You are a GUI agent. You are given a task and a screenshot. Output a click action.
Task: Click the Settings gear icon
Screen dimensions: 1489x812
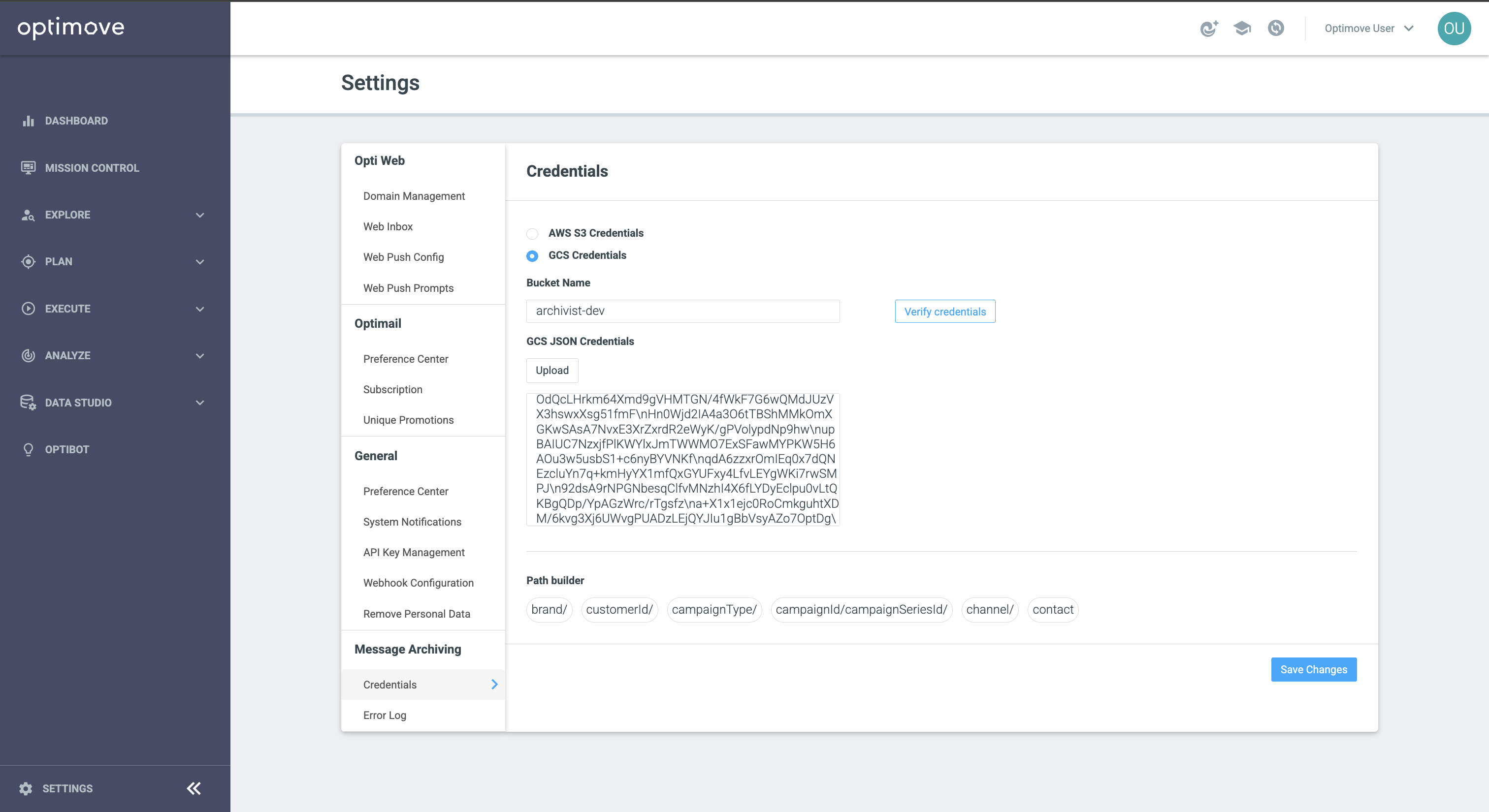(26, 788)
